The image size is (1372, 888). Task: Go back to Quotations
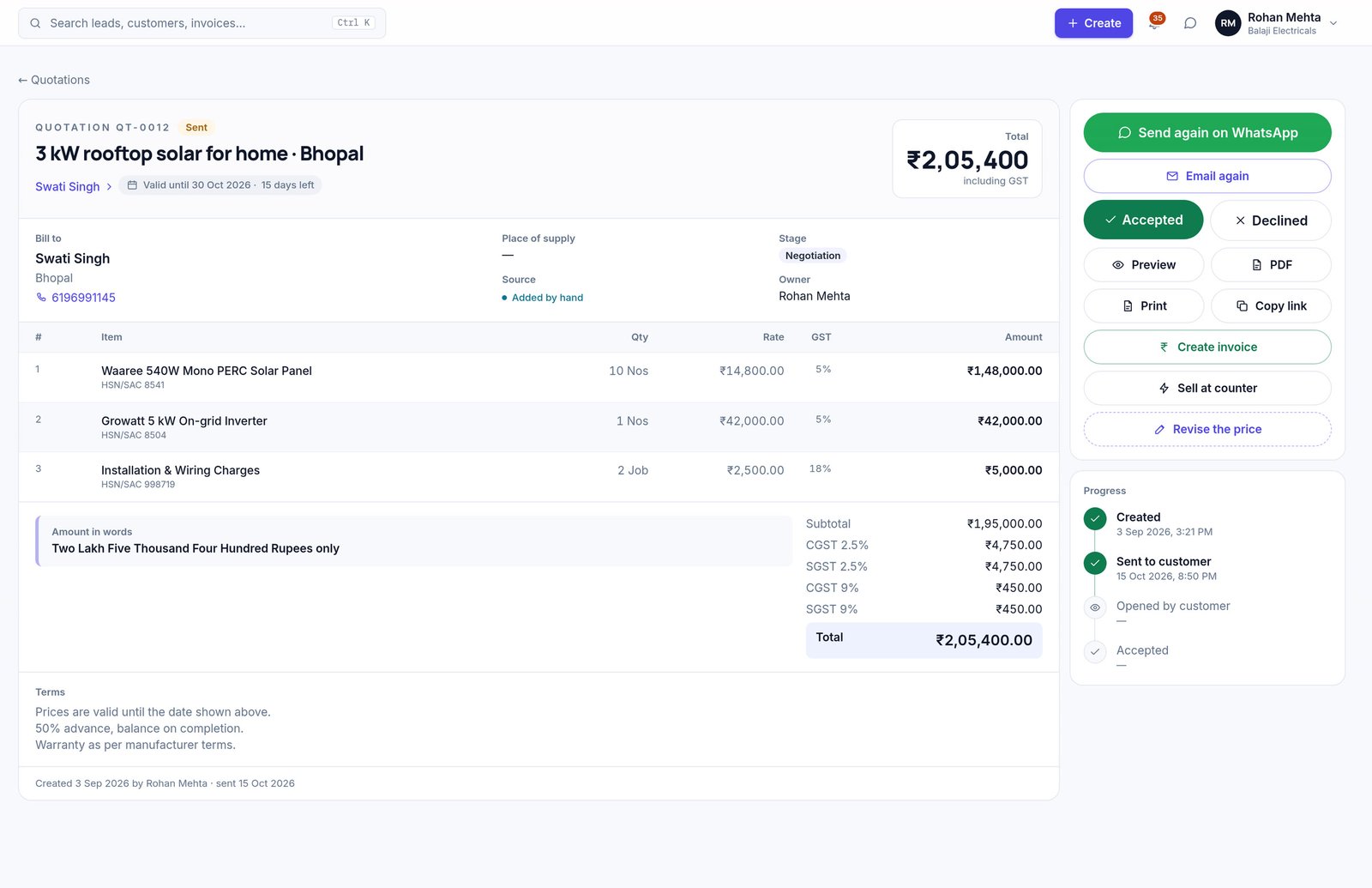tap(54, 80)
